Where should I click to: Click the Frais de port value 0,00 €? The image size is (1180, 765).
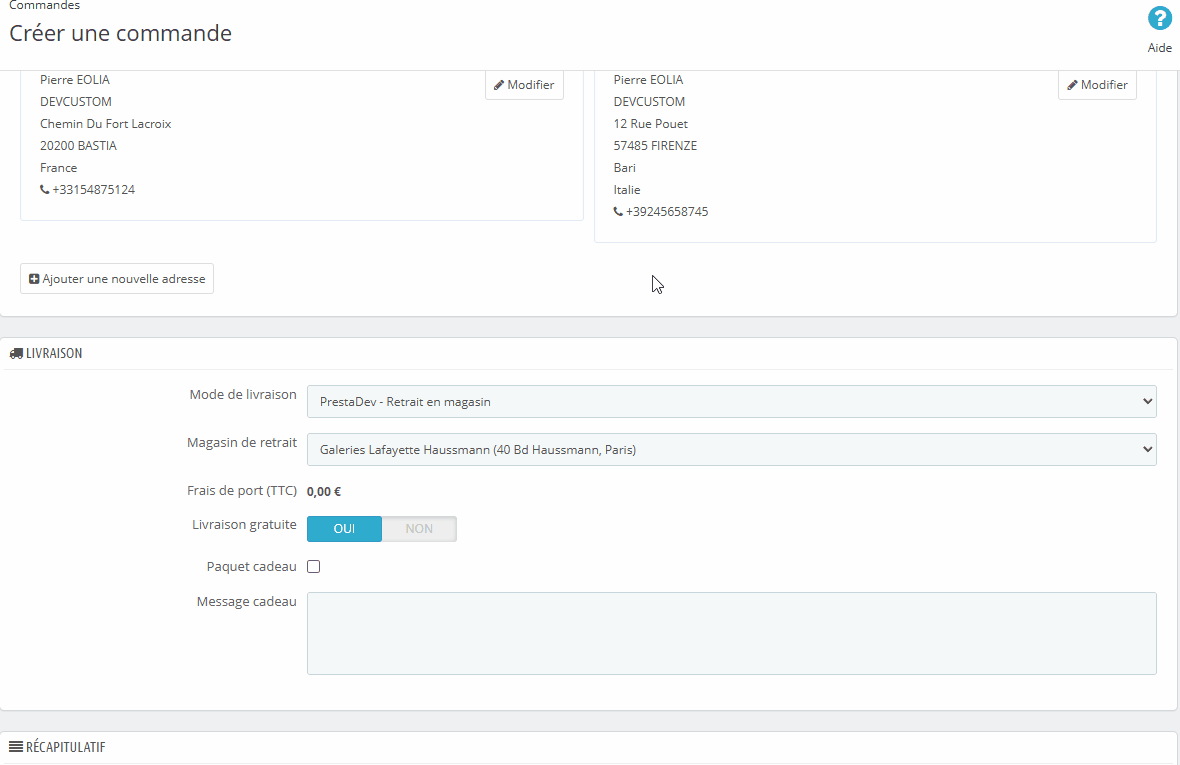[x=324, y=492]
